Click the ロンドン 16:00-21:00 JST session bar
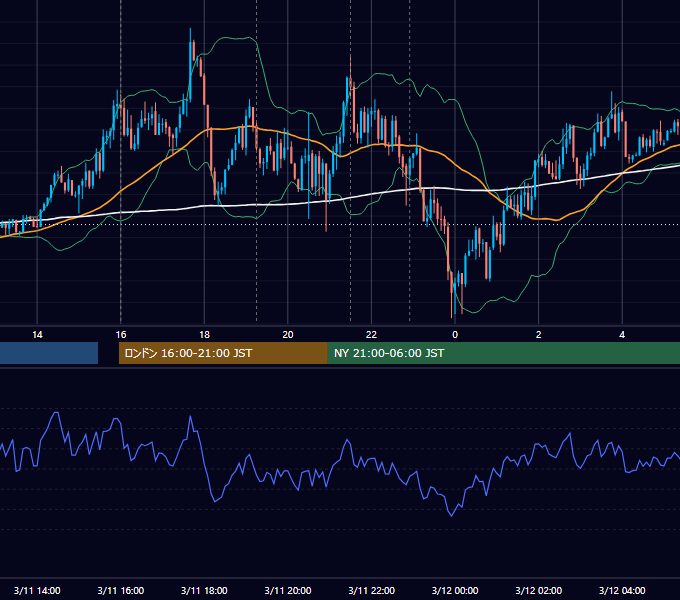The width and height of the screenshot is (680, 600). pos(223,353)
